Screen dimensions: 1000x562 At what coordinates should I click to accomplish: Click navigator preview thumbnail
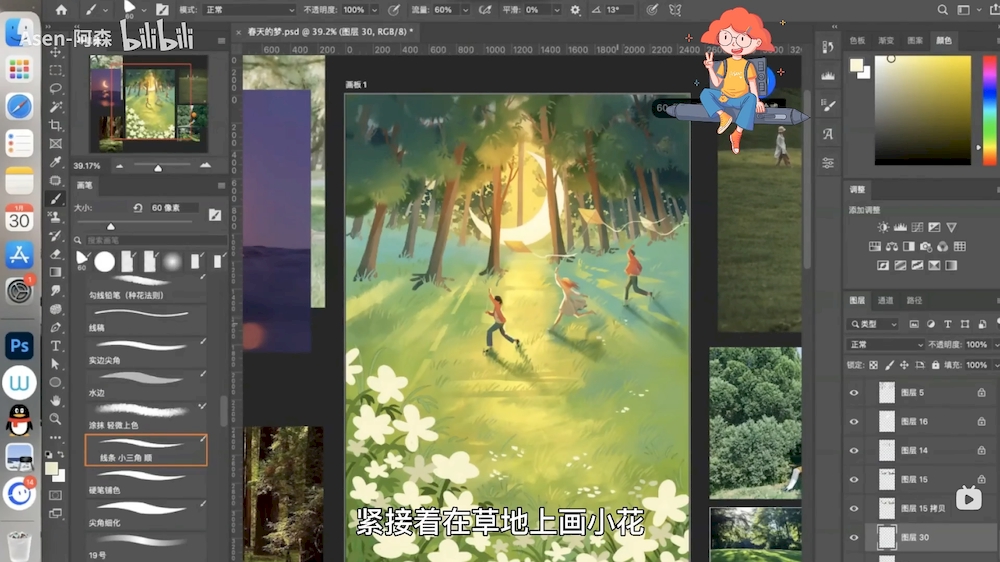coord(149,103)
